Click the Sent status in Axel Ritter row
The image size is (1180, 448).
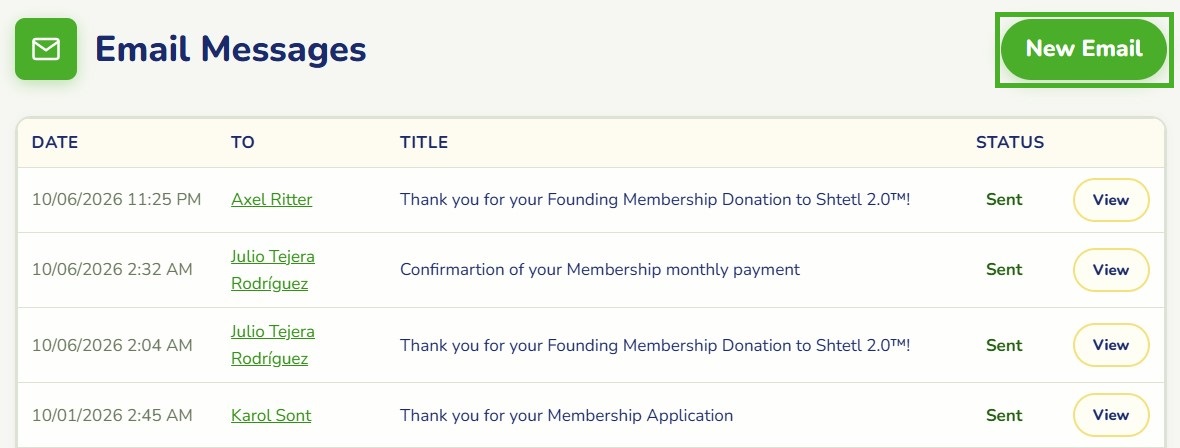[1004, 200]
